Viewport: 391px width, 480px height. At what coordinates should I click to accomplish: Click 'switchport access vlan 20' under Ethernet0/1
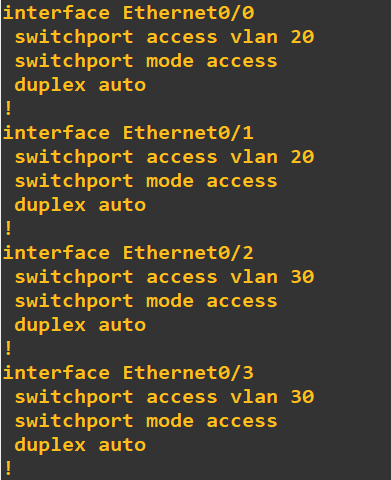[164, 157]
